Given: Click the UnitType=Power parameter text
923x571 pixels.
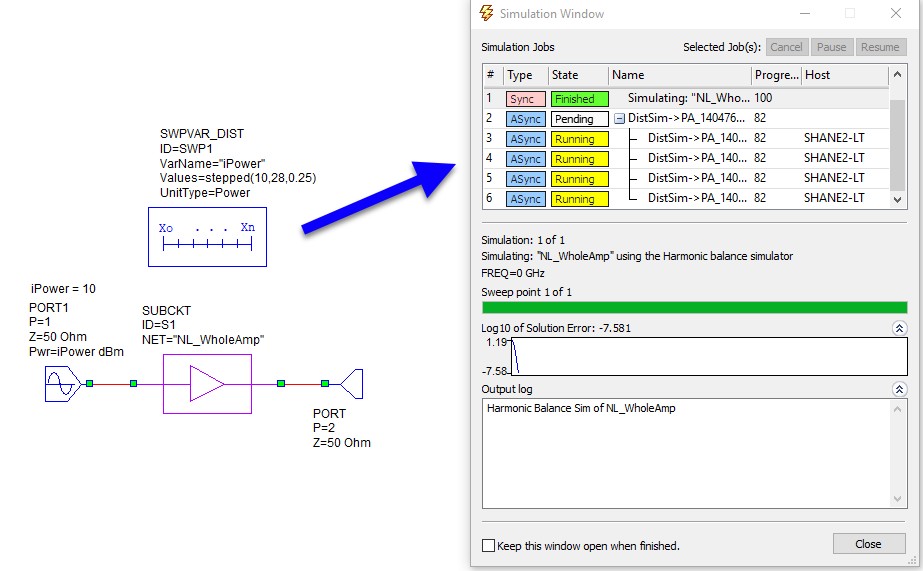Looking at the screenshot, I should [x=205, y=192].
